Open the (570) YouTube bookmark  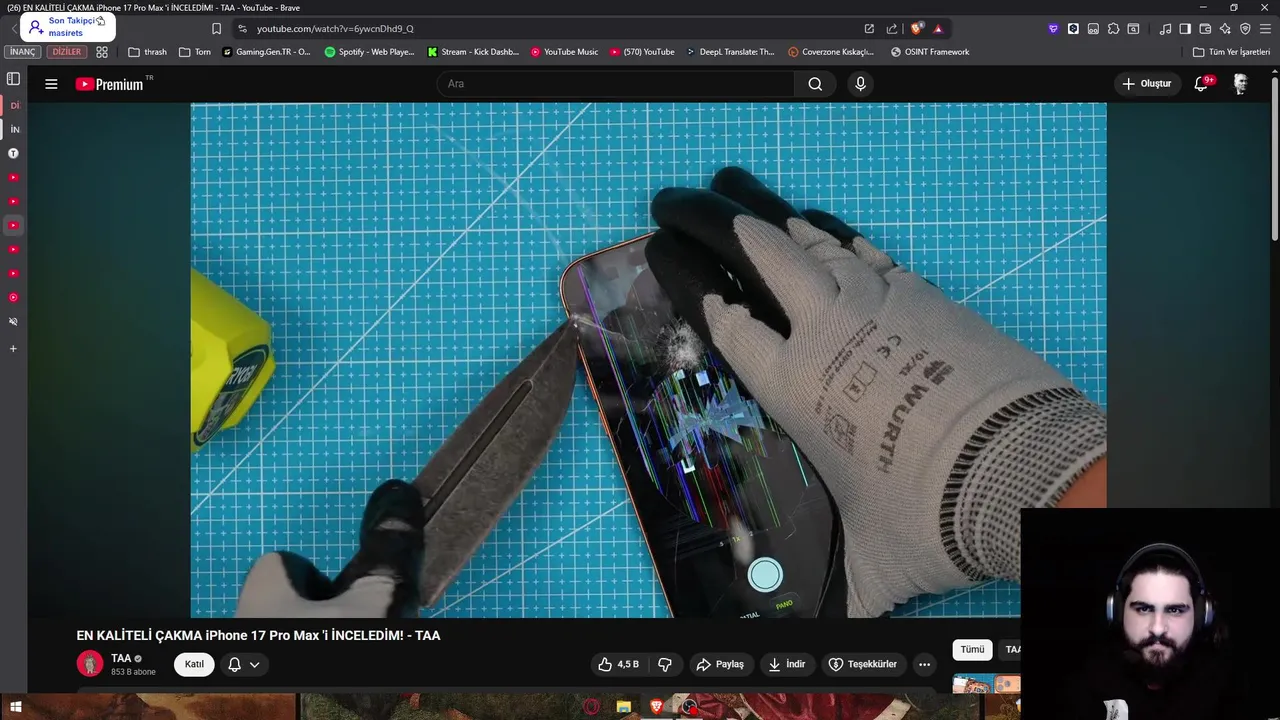pos(642,52)
